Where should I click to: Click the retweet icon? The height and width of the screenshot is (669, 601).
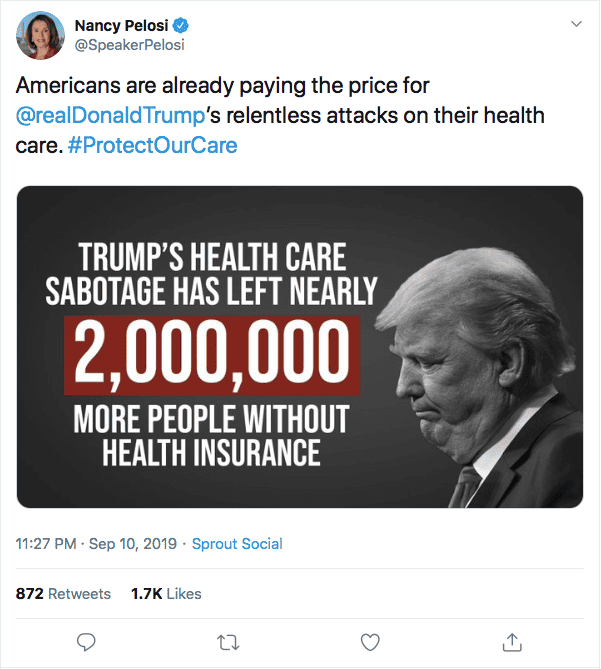tap(229, 640)
